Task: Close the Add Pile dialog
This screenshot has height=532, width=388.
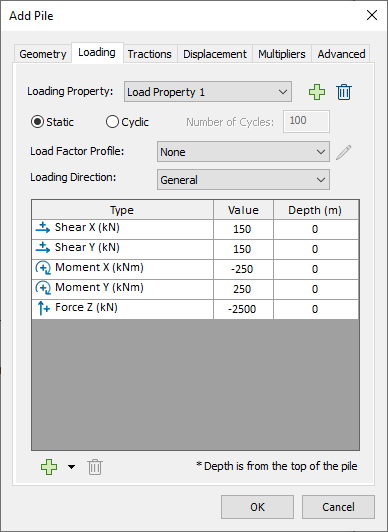Action: [x=372, y=15]
